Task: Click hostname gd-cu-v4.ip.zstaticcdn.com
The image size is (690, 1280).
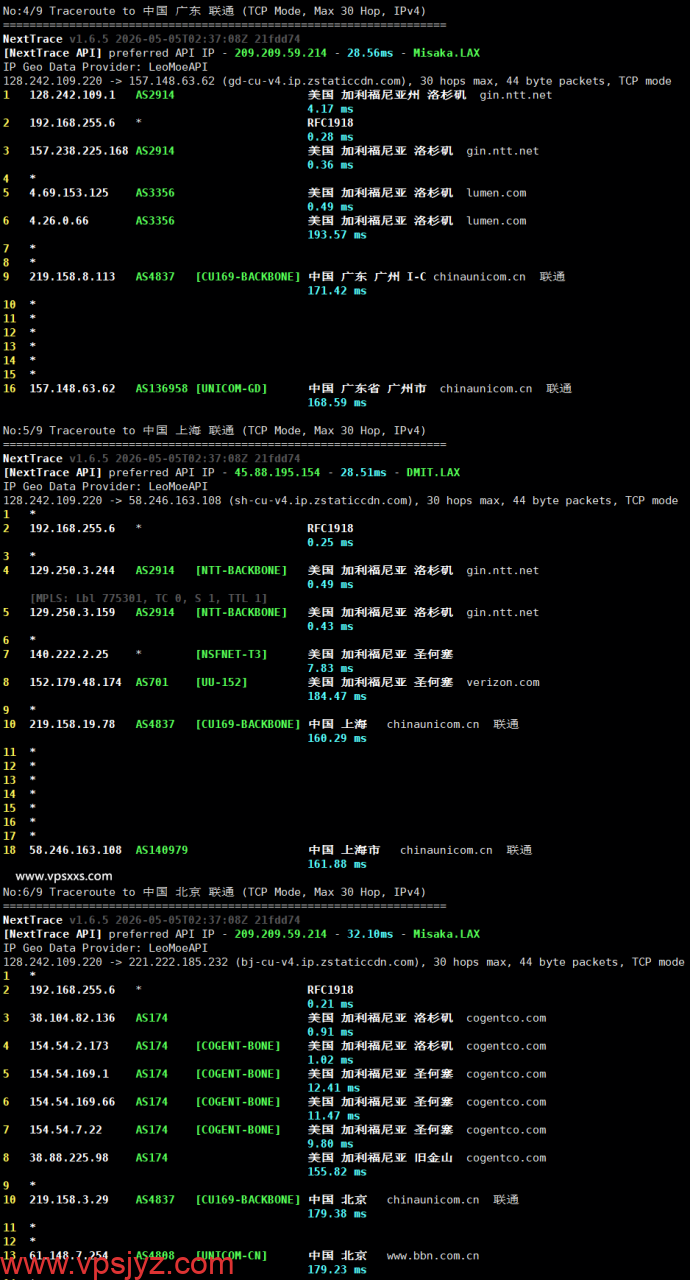Action: 315,81
